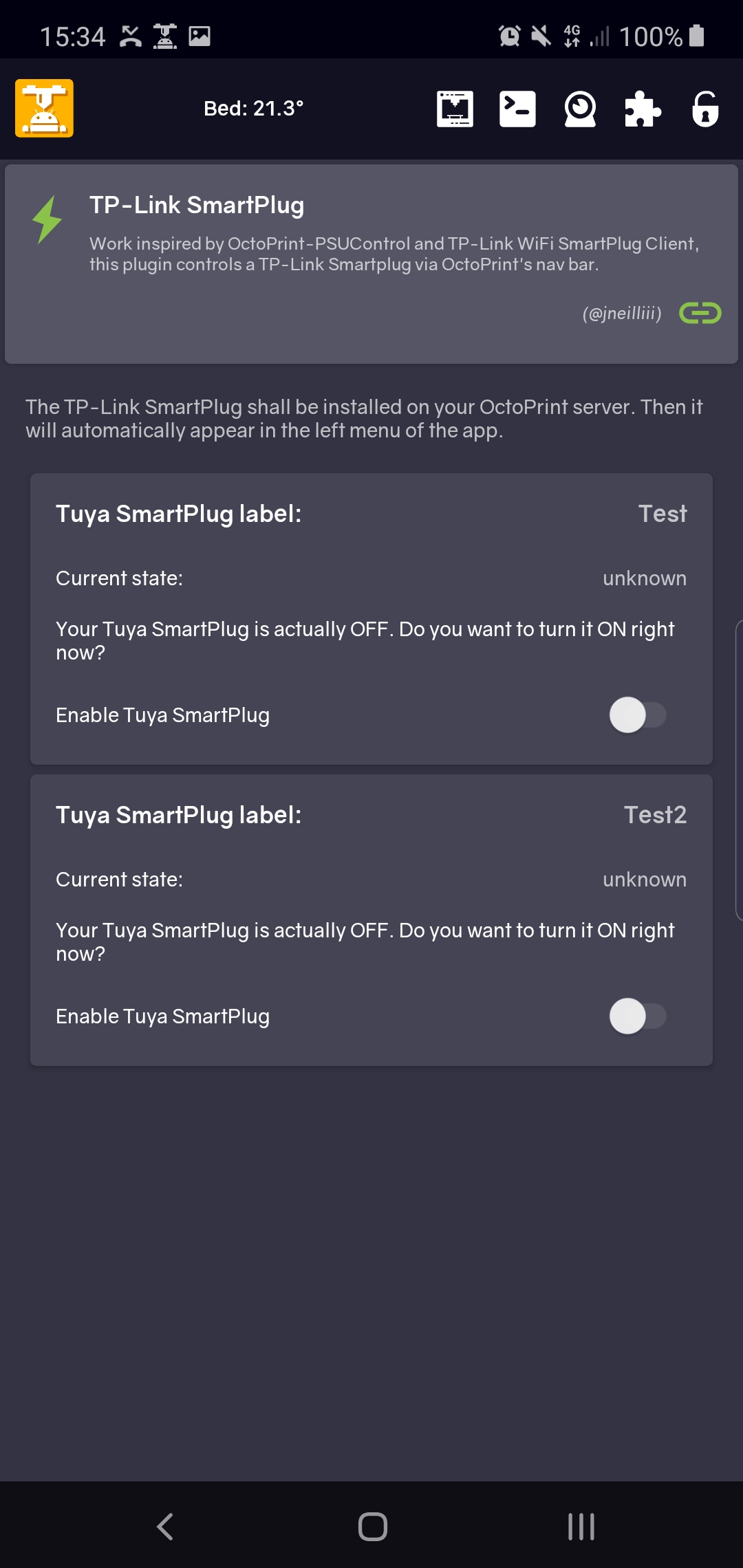Tap the alarm icon in status bar
Screen dimensions: 743x1568
point(509,36)
